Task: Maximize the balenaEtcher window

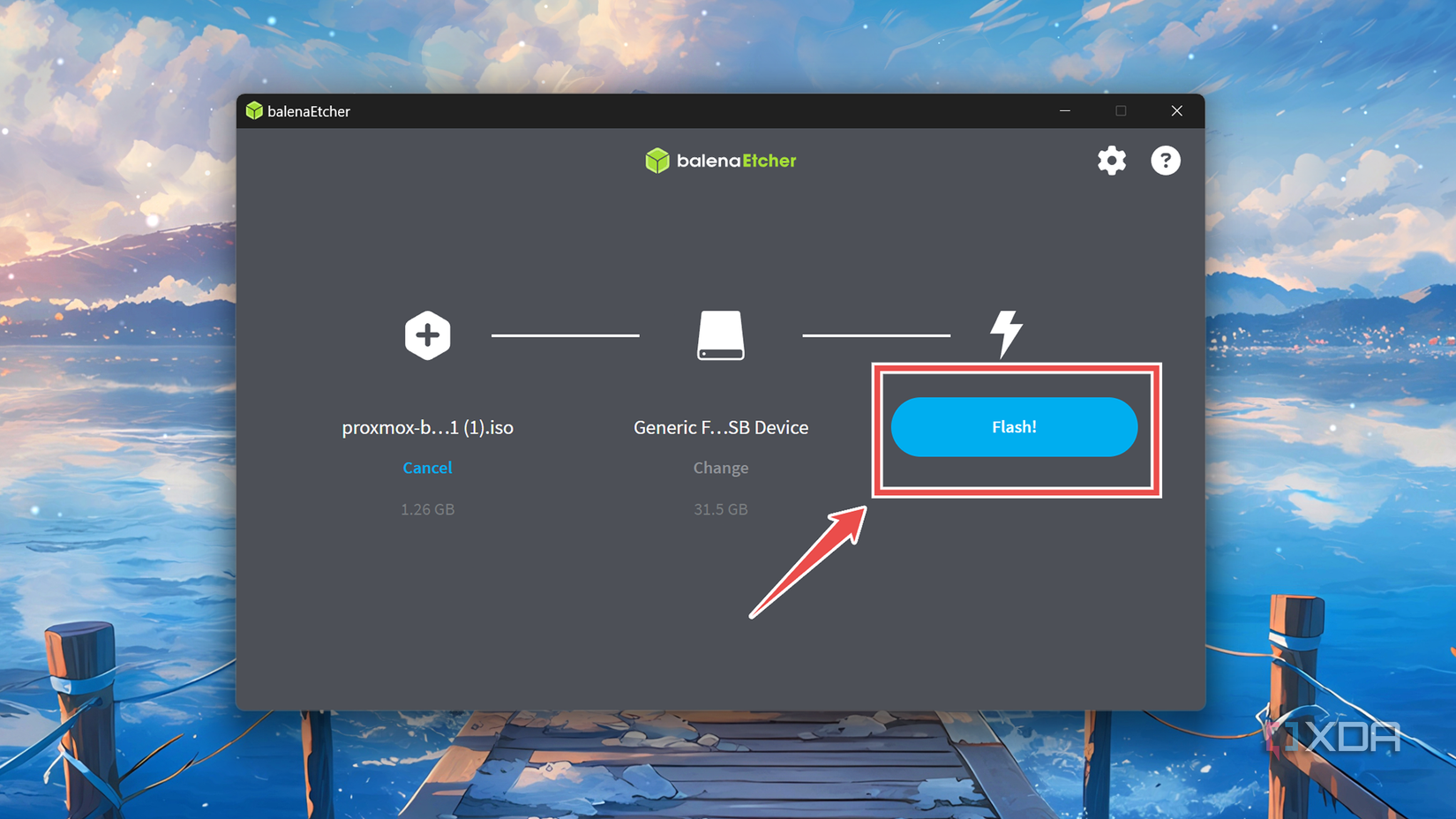Action: [x=1121, y=110]
